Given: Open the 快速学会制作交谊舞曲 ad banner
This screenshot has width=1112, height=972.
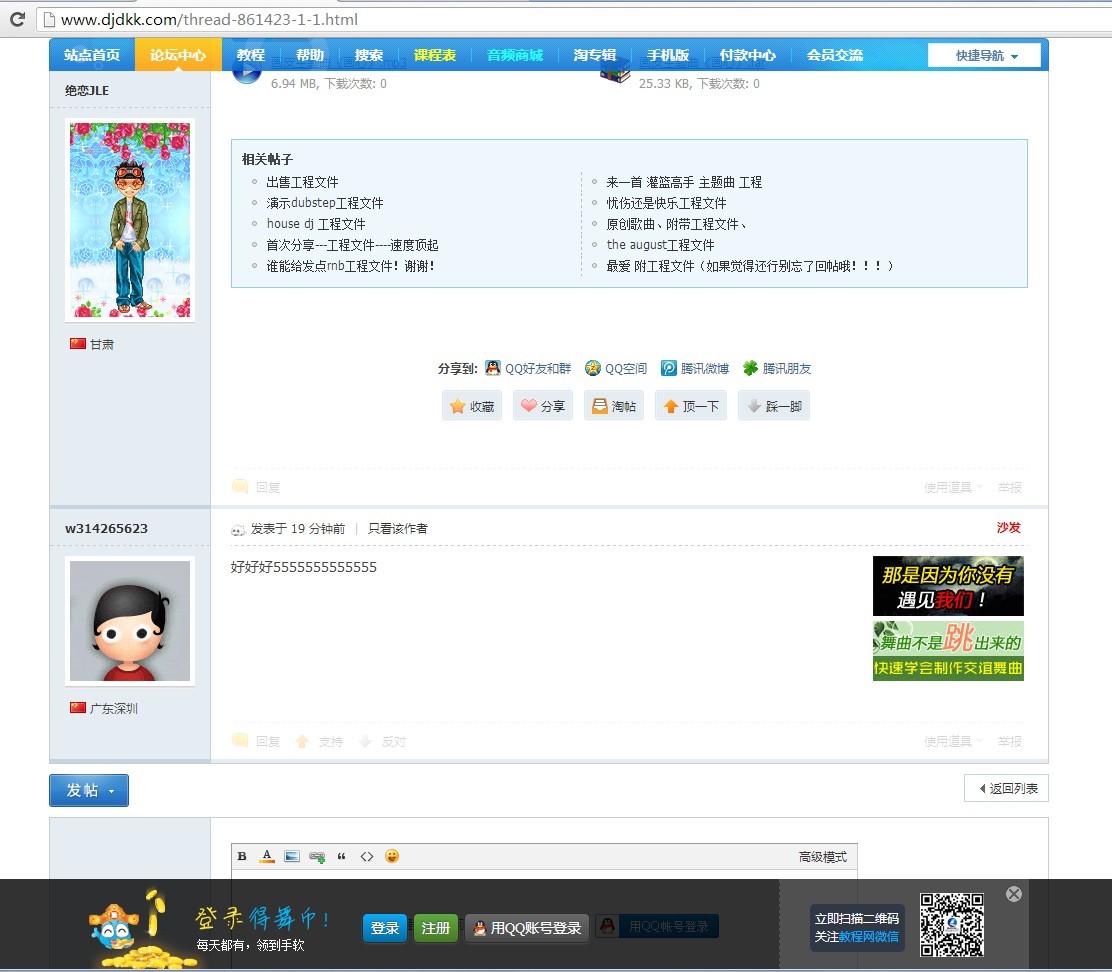Looking at the screenshot, I should (x=948, y=651).
